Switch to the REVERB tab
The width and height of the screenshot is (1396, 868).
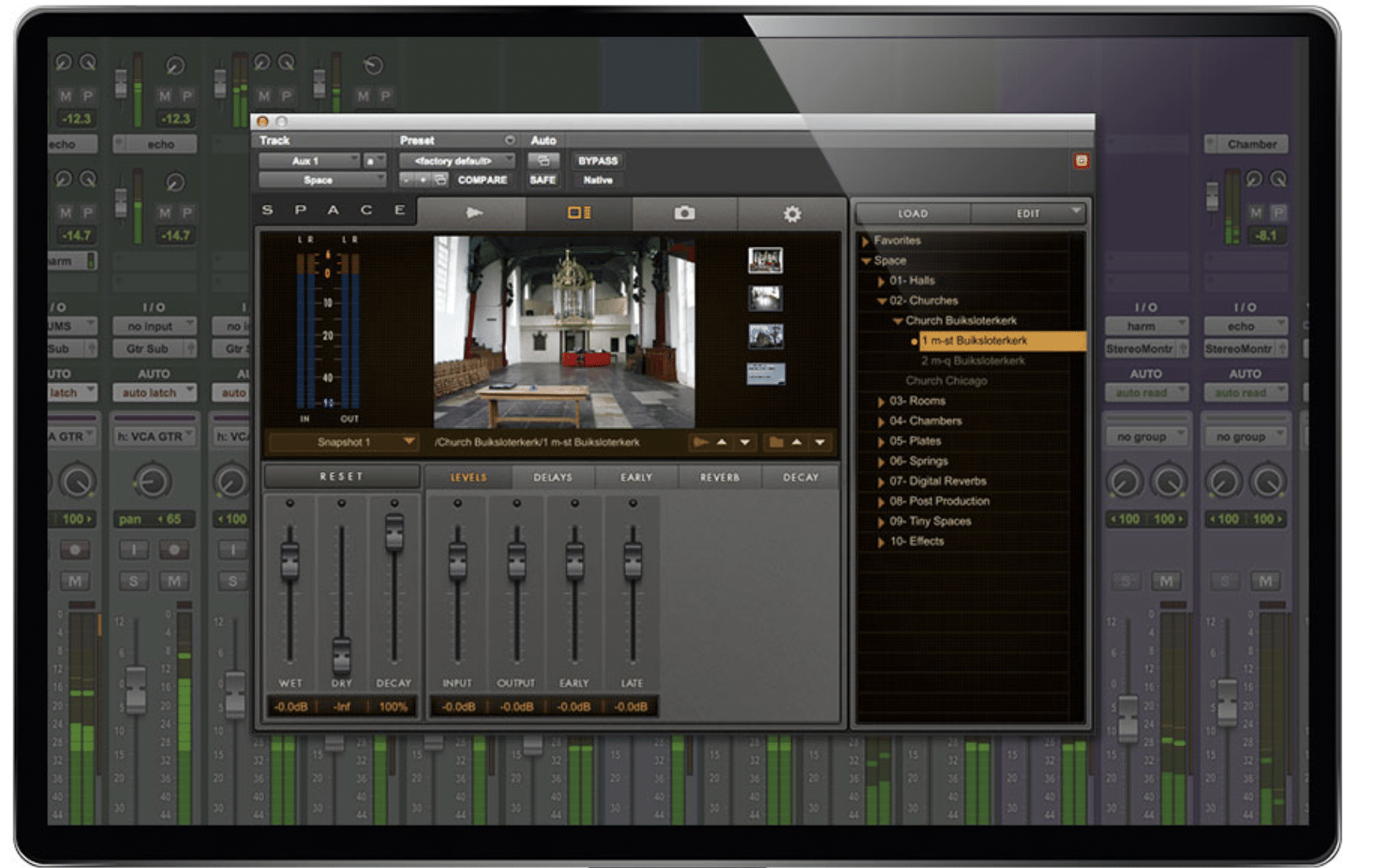point(719,477)
